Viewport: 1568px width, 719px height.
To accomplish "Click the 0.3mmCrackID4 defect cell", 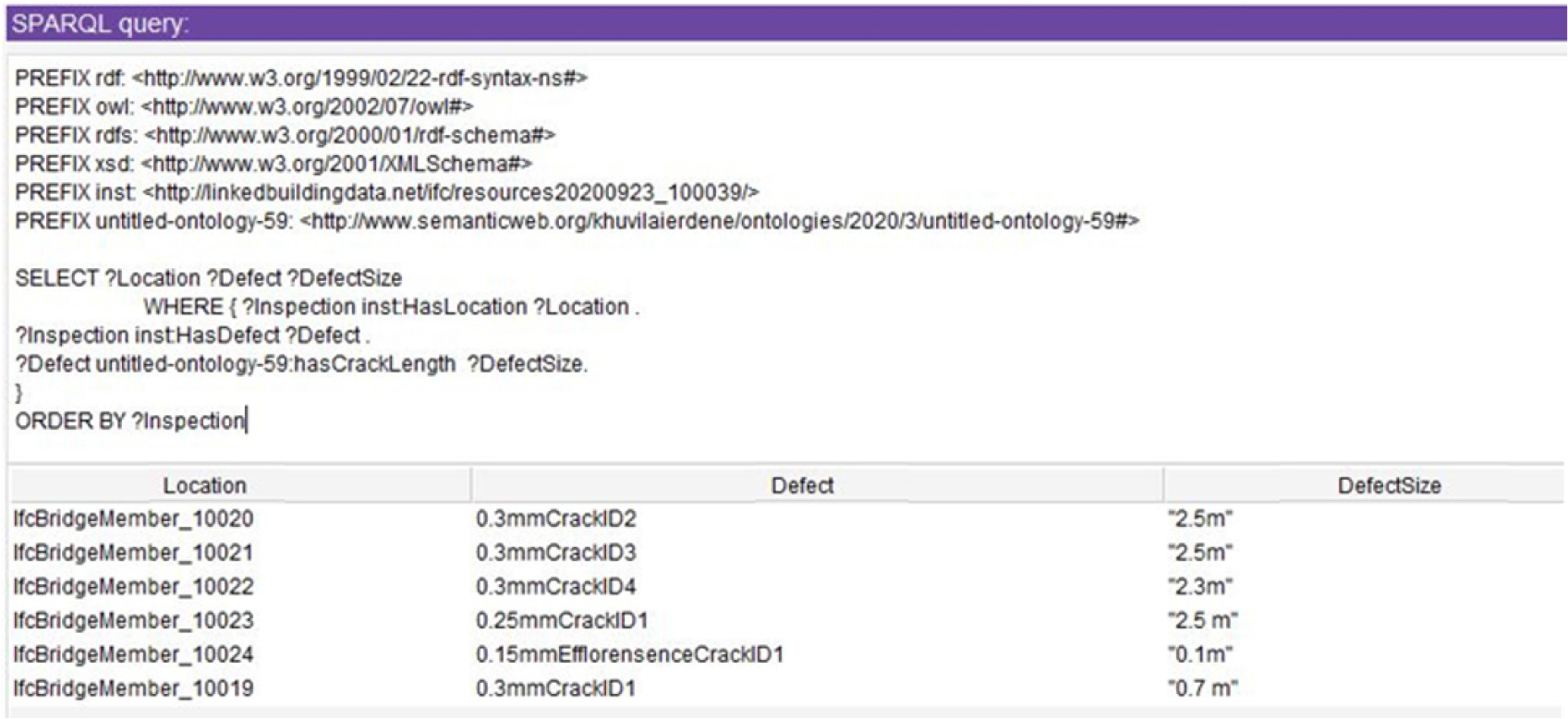I will [555, 587].
